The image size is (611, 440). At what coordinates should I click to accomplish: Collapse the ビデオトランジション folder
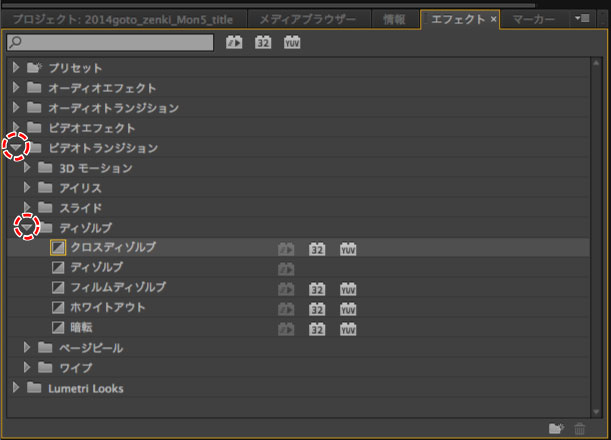click(x=16, y=147)
